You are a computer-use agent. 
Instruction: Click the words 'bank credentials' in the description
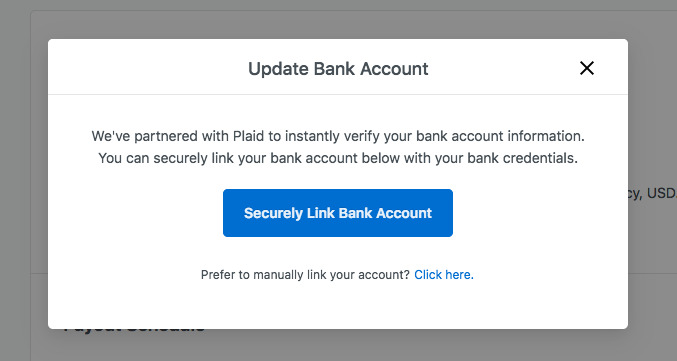(522, 158)
